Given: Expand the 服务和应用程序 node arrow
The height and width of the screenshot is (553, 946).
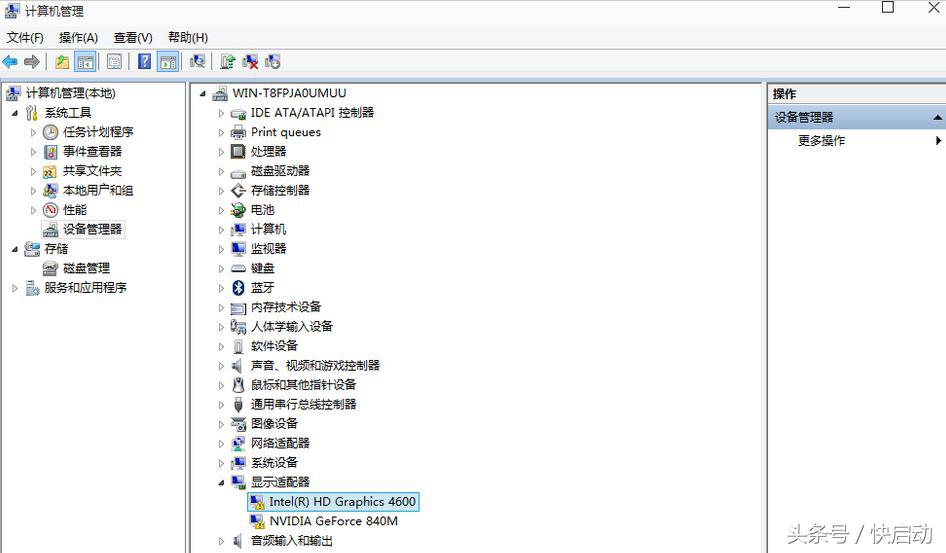Looking at the screenshot, I should (15, 288).
